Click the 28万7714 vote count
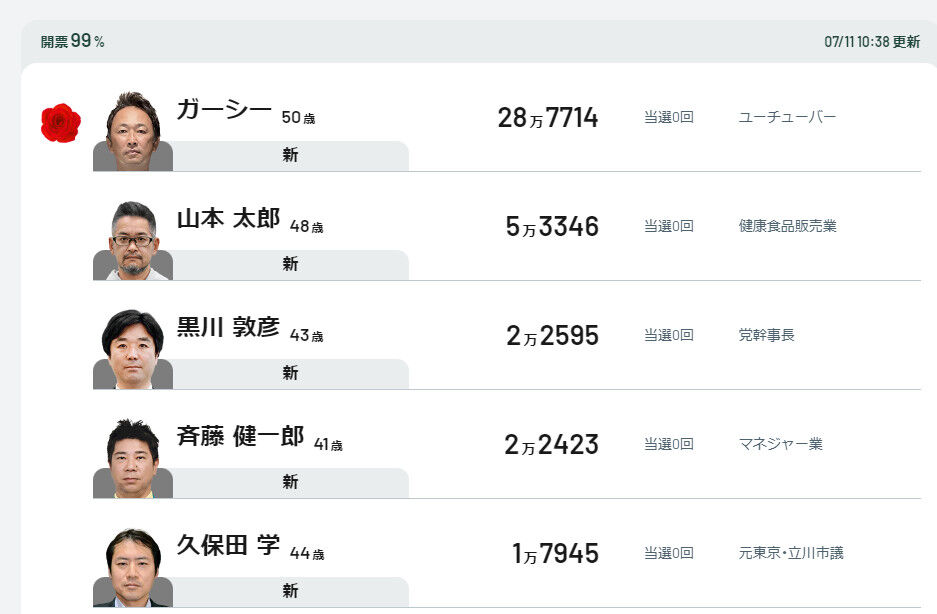Viewport: 937px width, 614px height. 547,118
